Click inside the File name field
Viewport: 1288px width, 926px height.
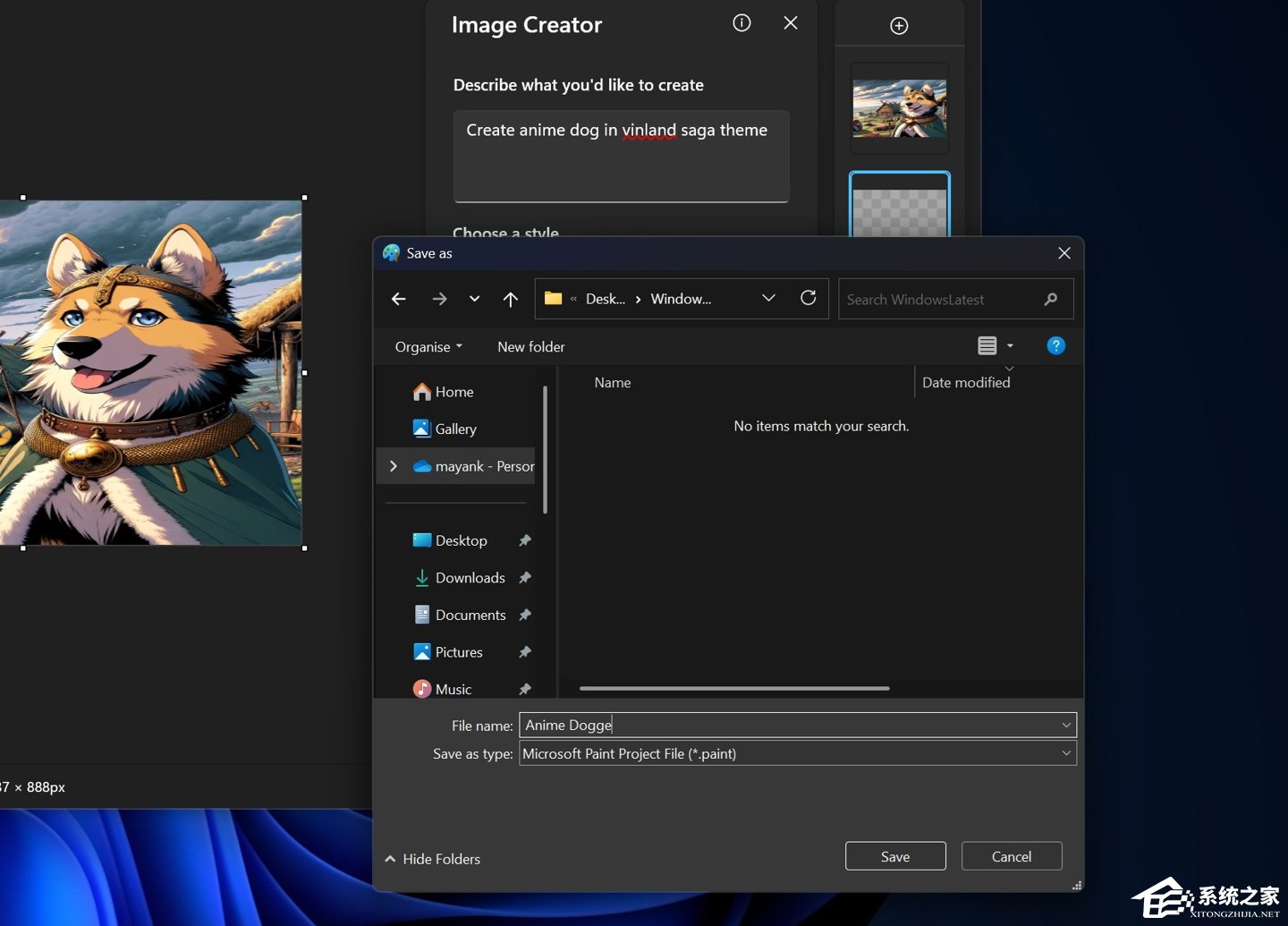click(x=795, y=725)
